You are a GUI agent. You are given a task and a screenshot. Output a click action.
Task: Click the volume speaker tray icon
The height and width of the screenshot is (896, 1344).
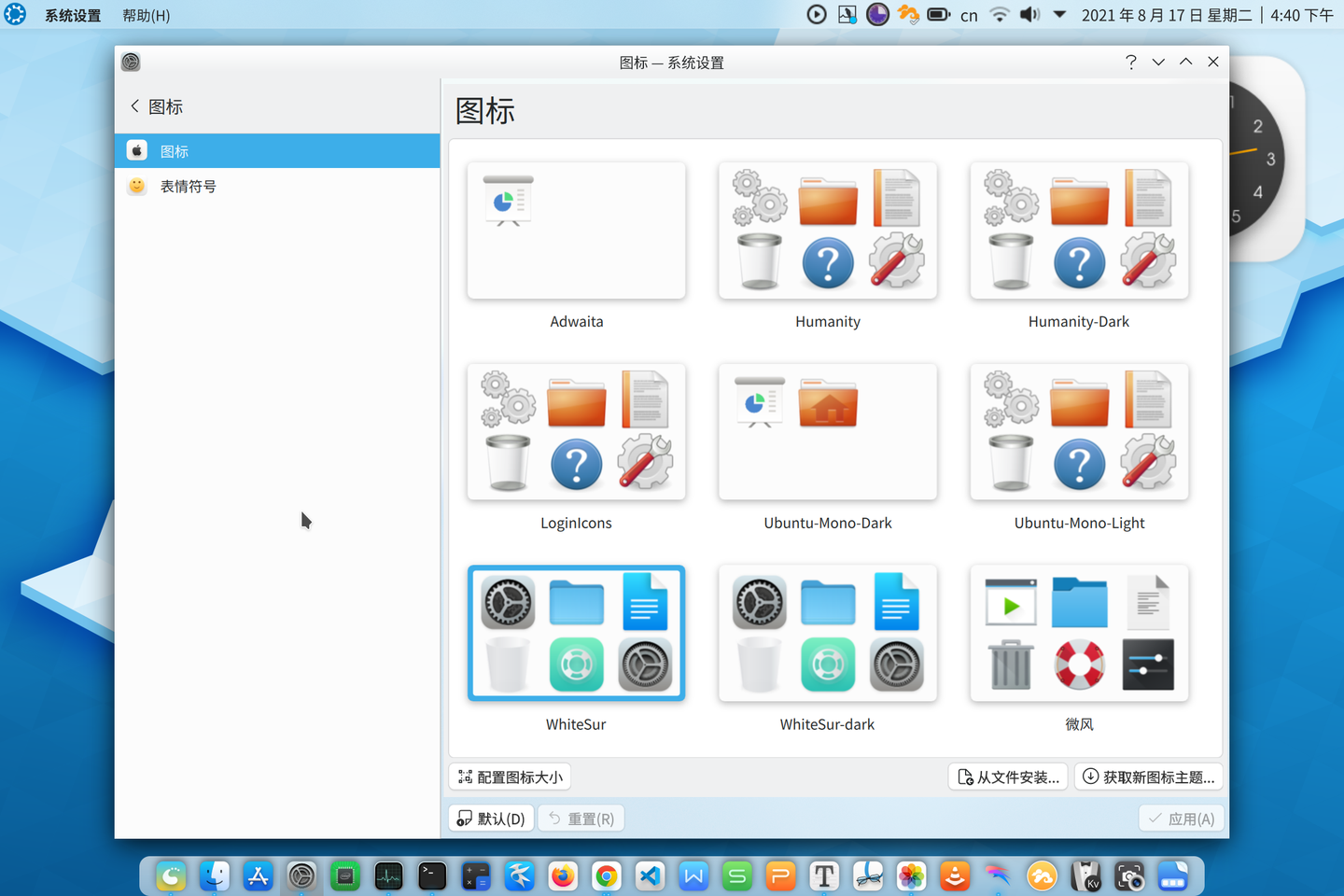tap(1029, 14)
